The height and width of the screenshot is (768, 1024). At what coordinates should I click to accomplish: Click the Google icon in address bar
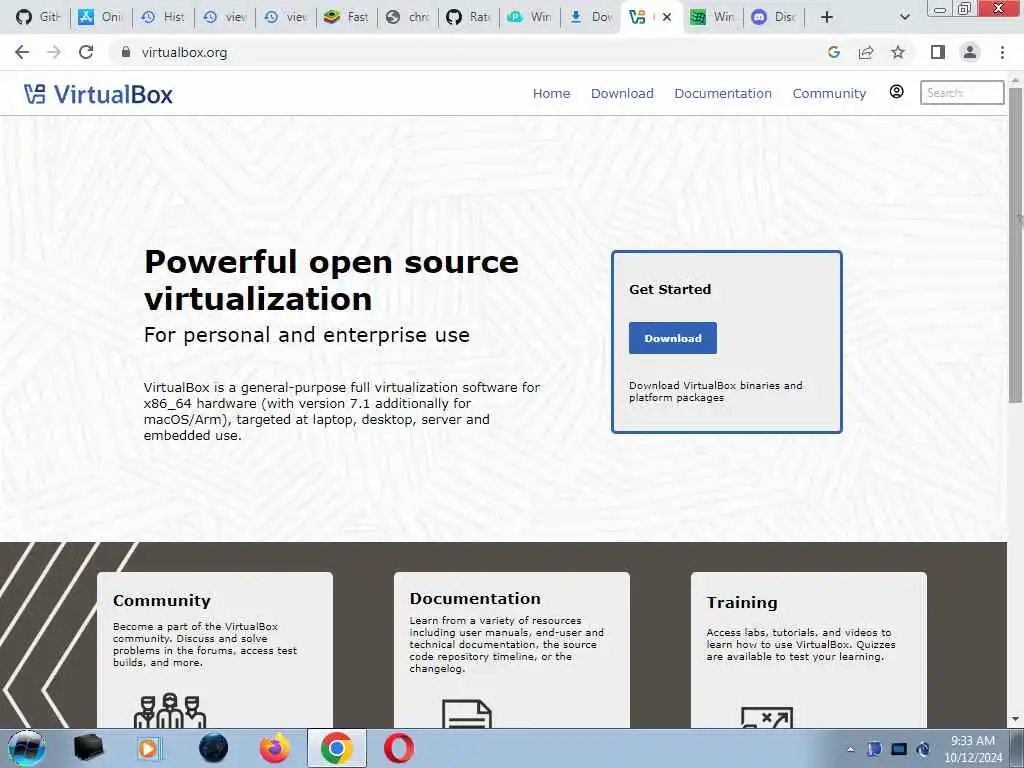click(833, 52)
